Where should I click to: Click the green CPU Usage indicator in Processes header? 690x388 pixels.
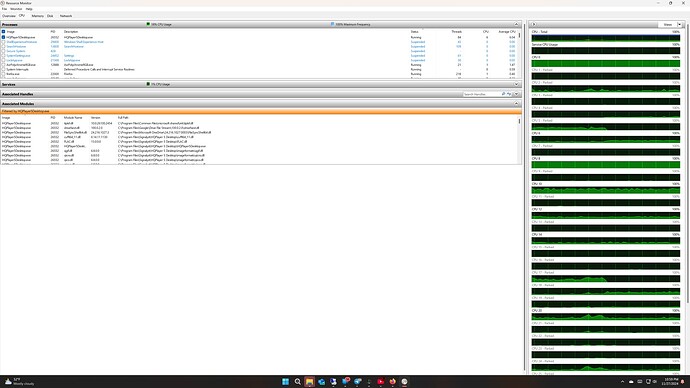coord(148,25)
